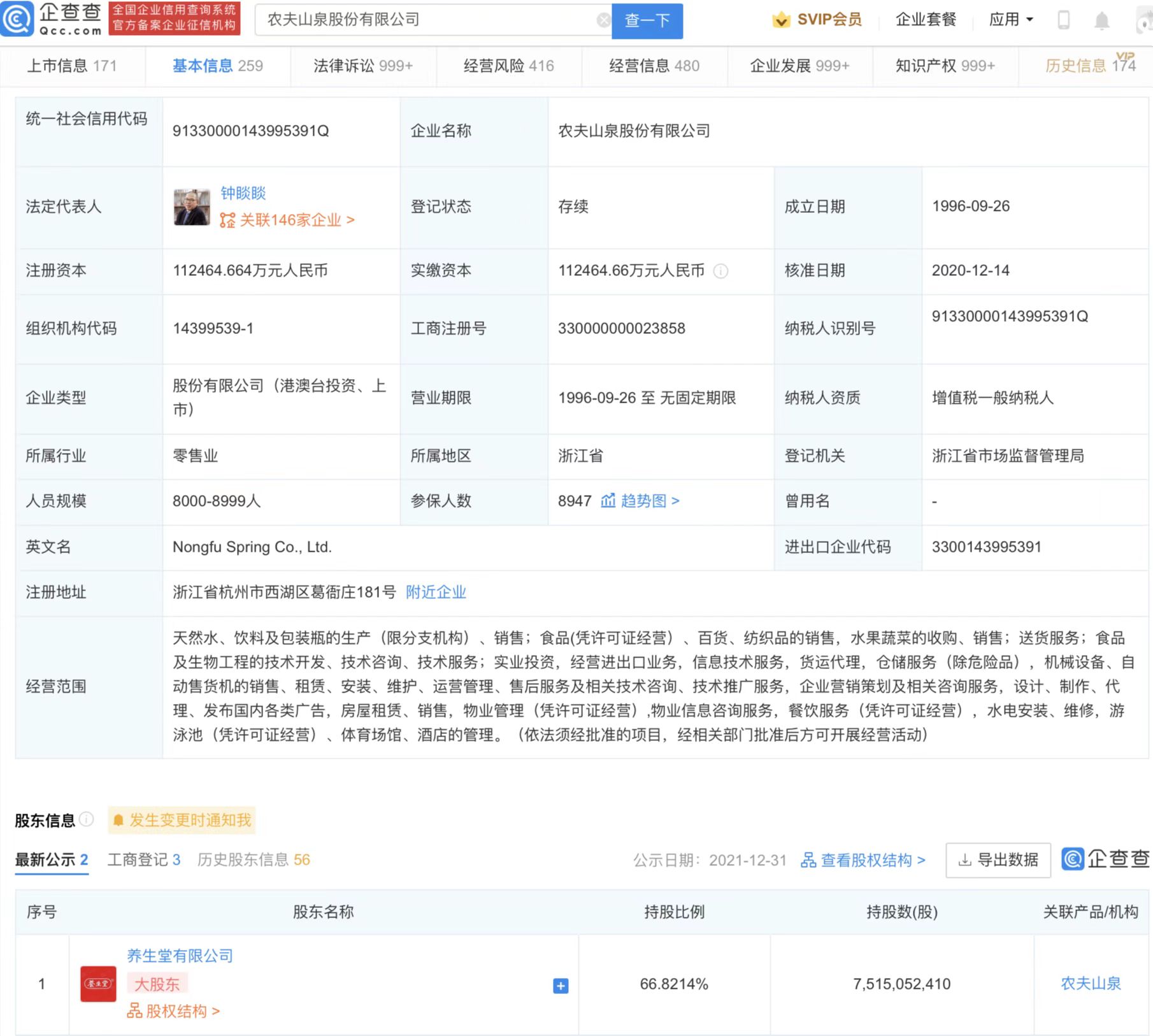
Task: Click the paid-in capital info icon
Action: [x=720, y=271]
